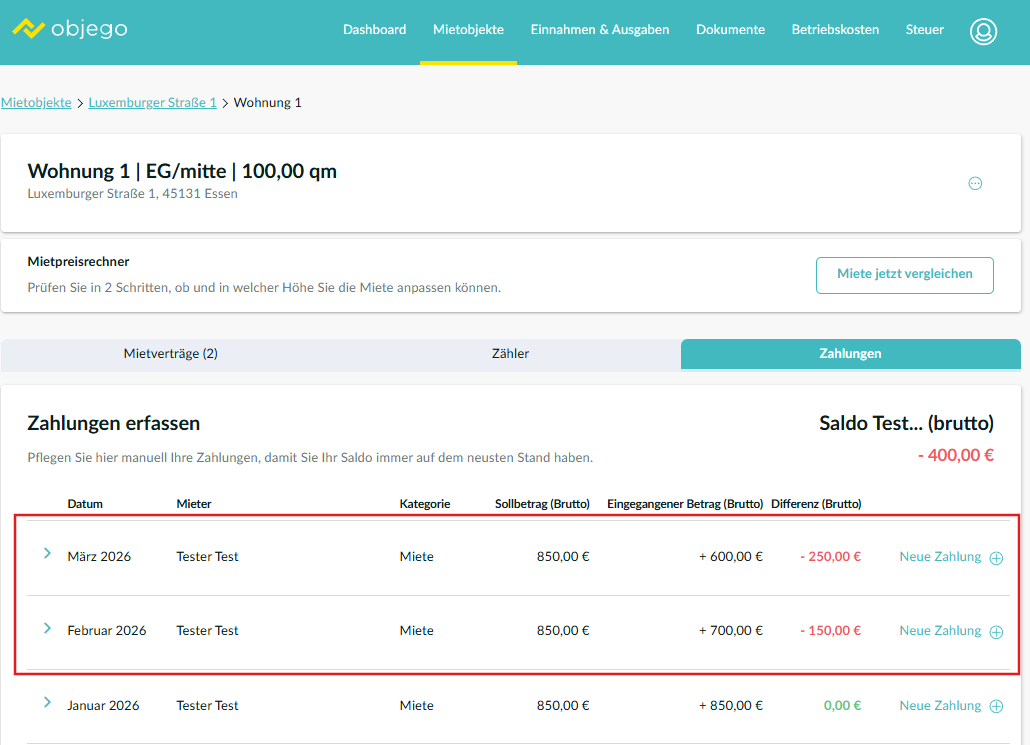Click plus icon for Februar 2026 payment
This screenshot has height=745, width=1030.
pyautogui.click(x=996, y=632)
